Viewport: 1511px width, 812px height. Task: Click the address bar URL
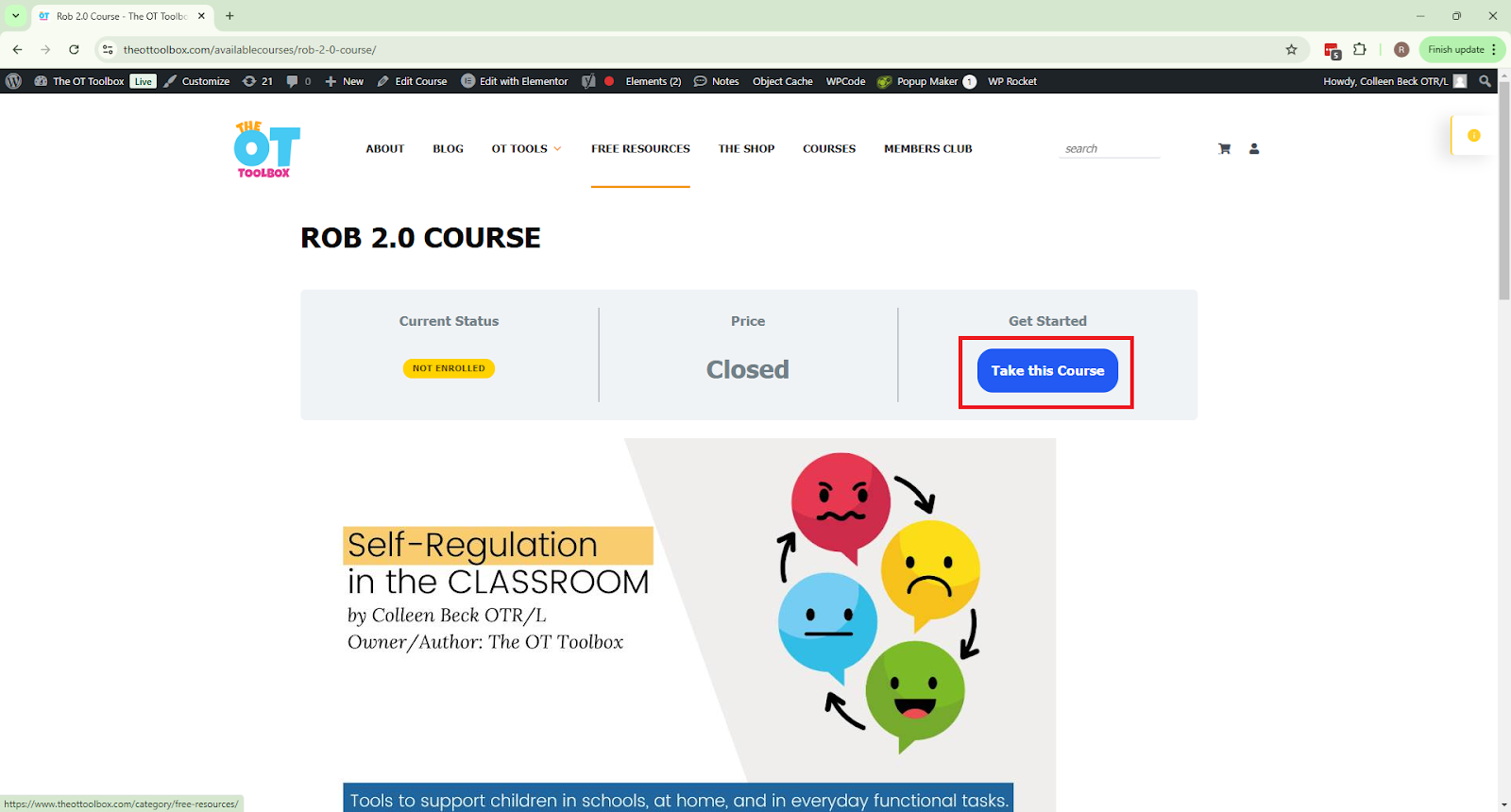tap(249, 49)
